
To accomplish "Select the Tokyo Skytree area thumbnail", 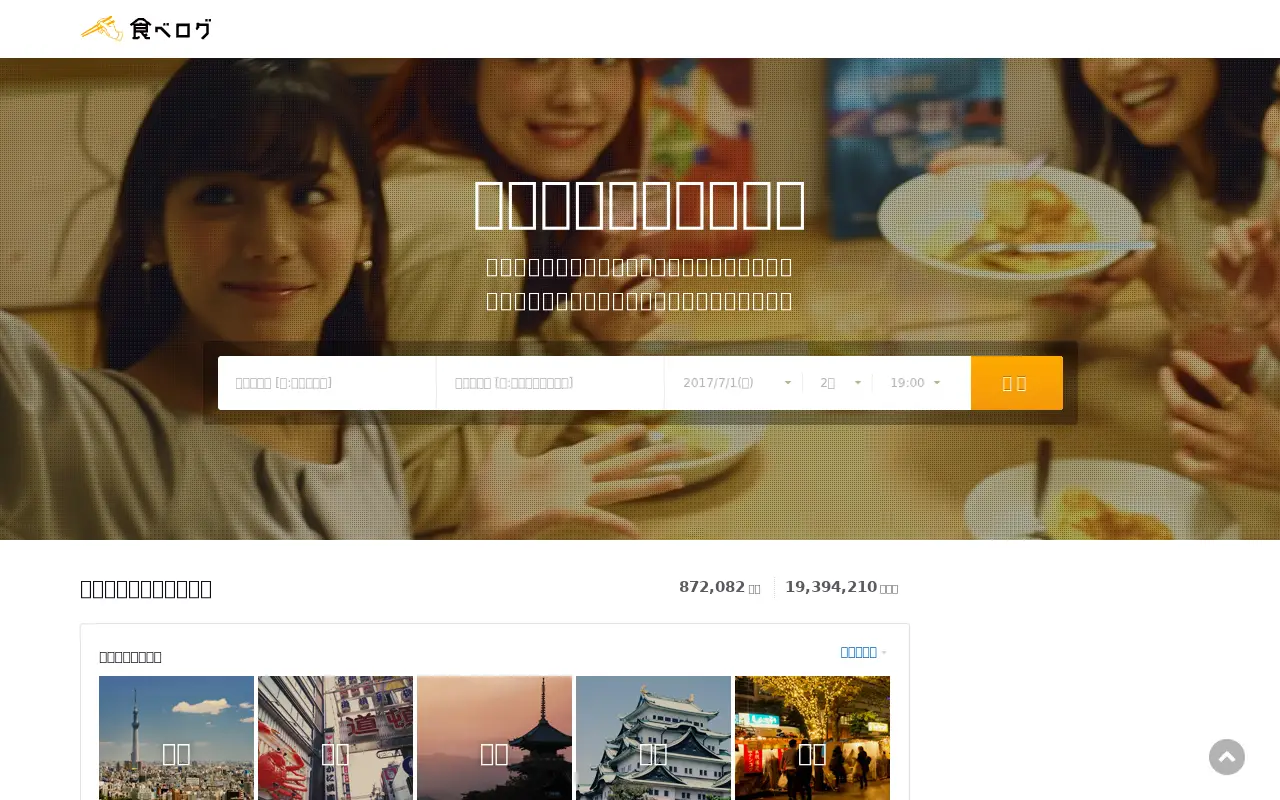I will [x=176, y=738].
